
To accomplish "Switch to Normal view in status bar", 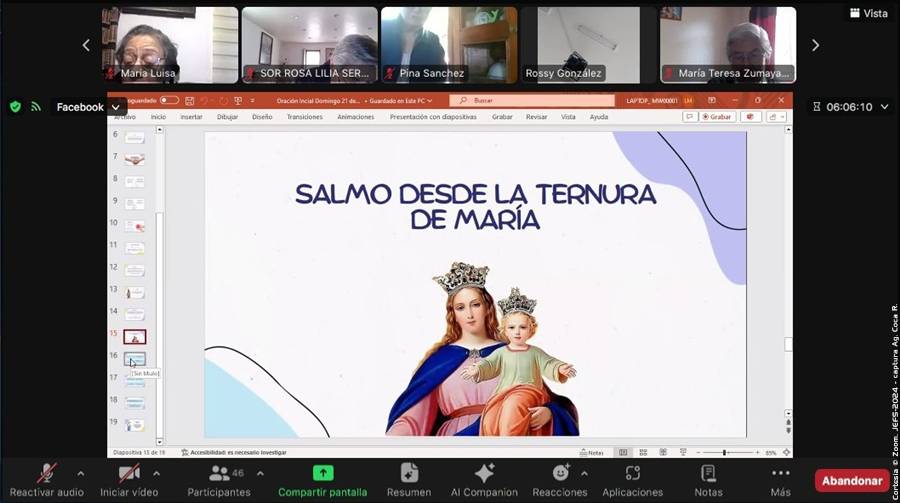I will 623,452.
